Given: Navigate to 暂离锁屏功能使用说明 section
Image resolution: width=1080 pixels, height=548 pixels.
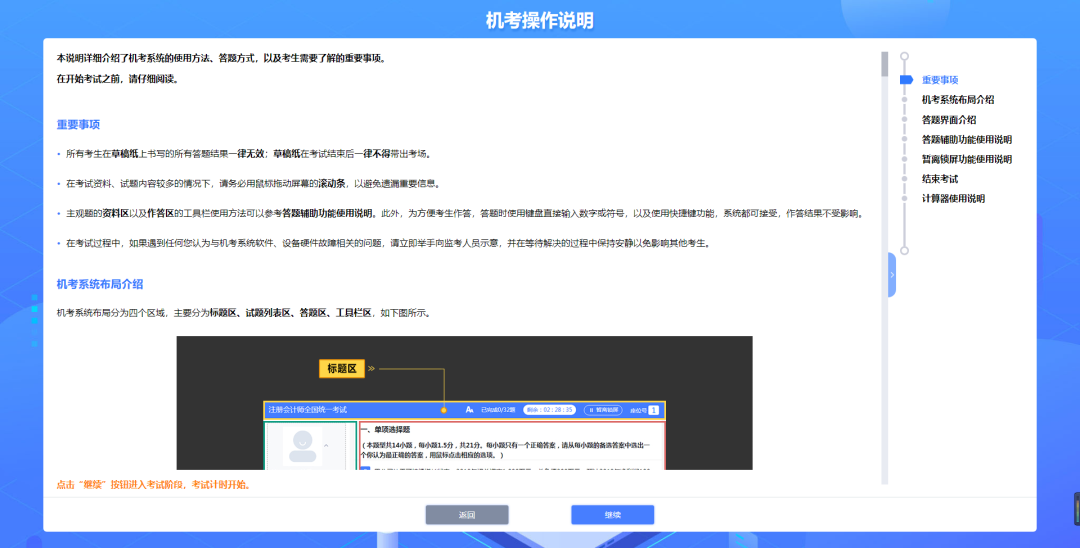Looking at the screenshot, I should 966,159.
